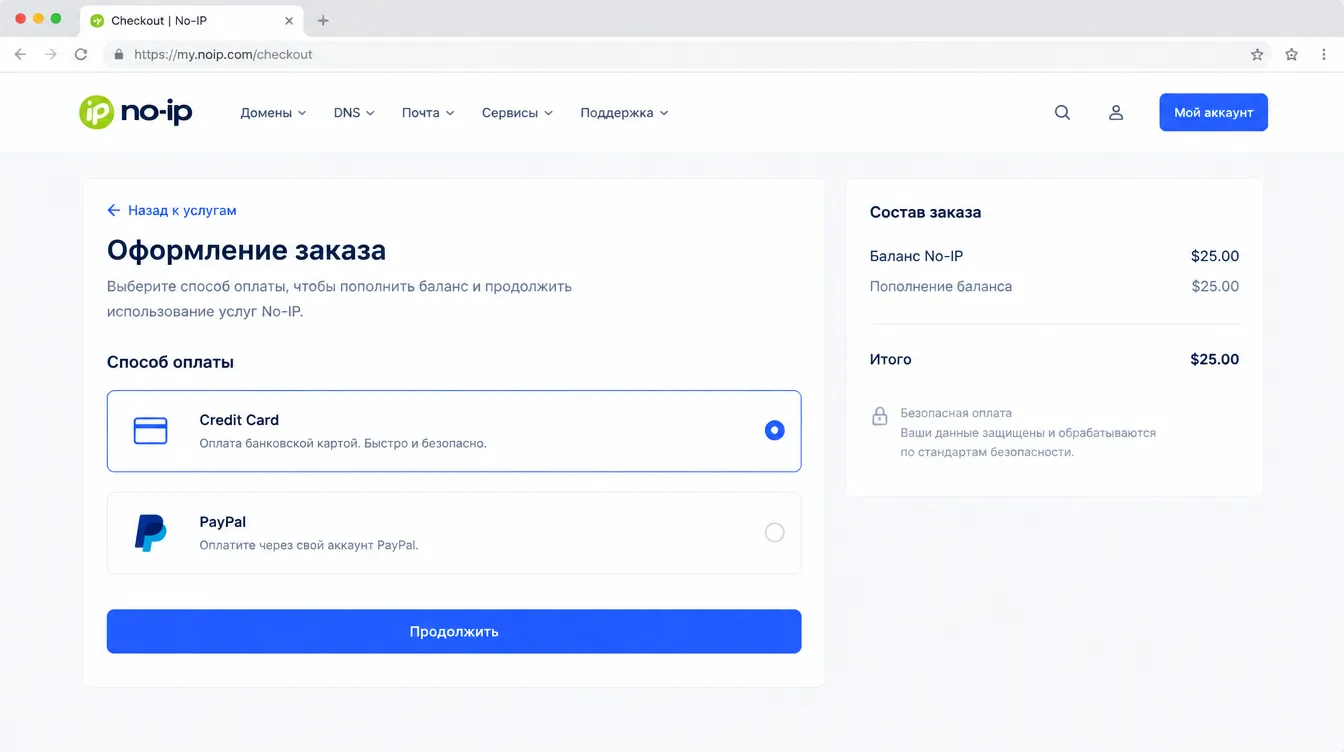Click the user profile icon
The image size is (1344, 752).
1116,113
